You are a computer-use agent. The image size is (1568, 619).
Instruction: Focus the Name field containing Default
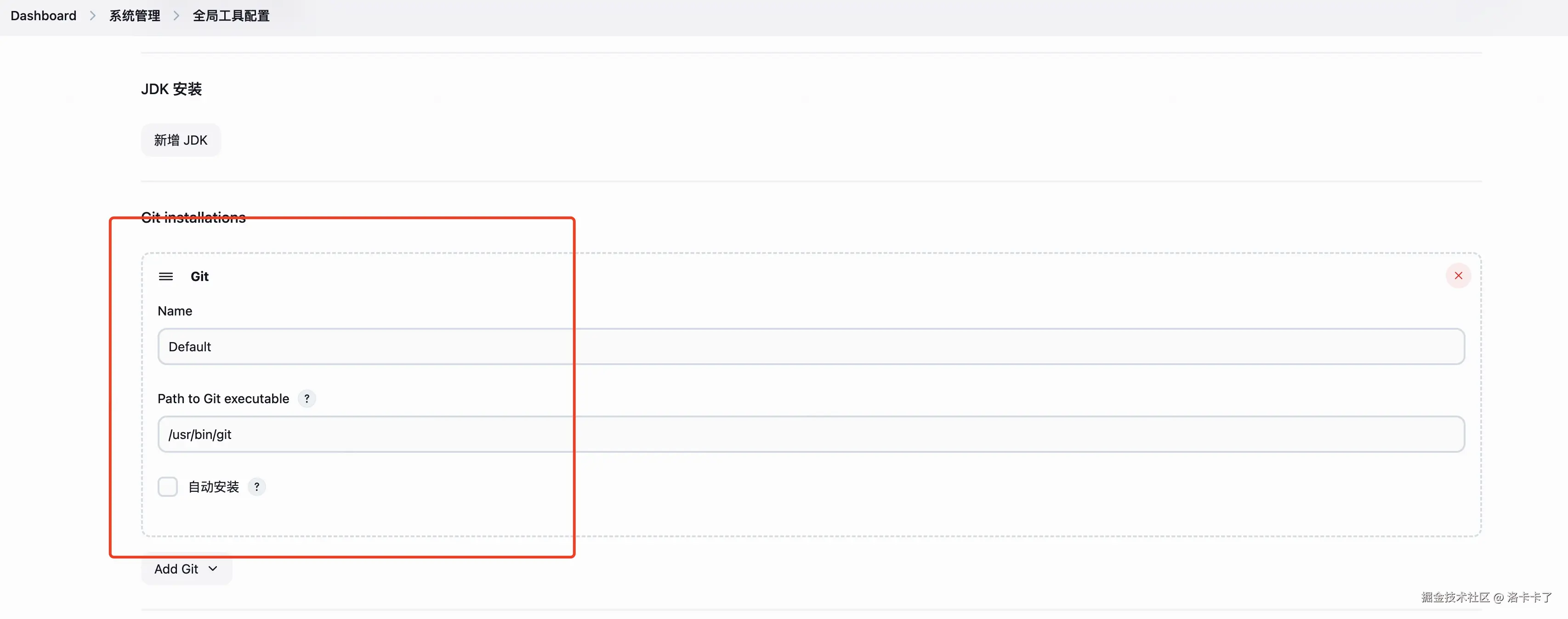tap(811, 347)
